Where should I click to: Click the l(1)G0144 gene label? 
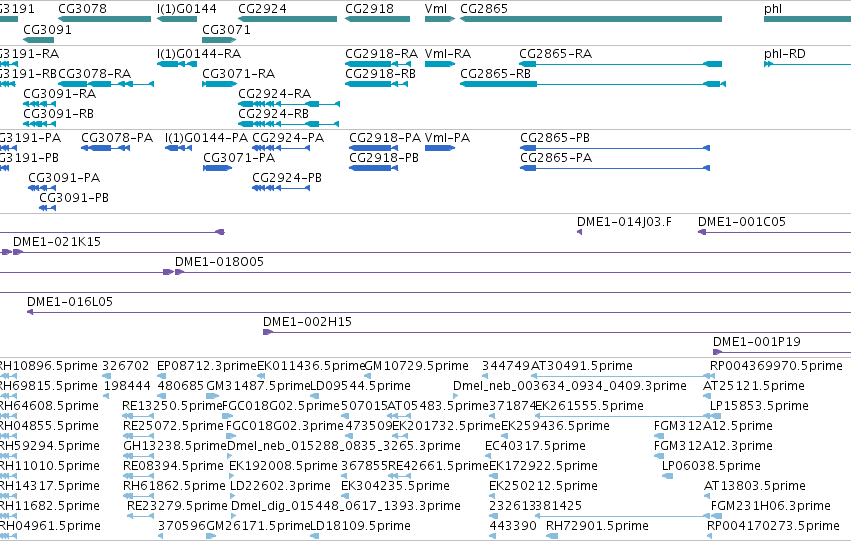pos(187,9)
